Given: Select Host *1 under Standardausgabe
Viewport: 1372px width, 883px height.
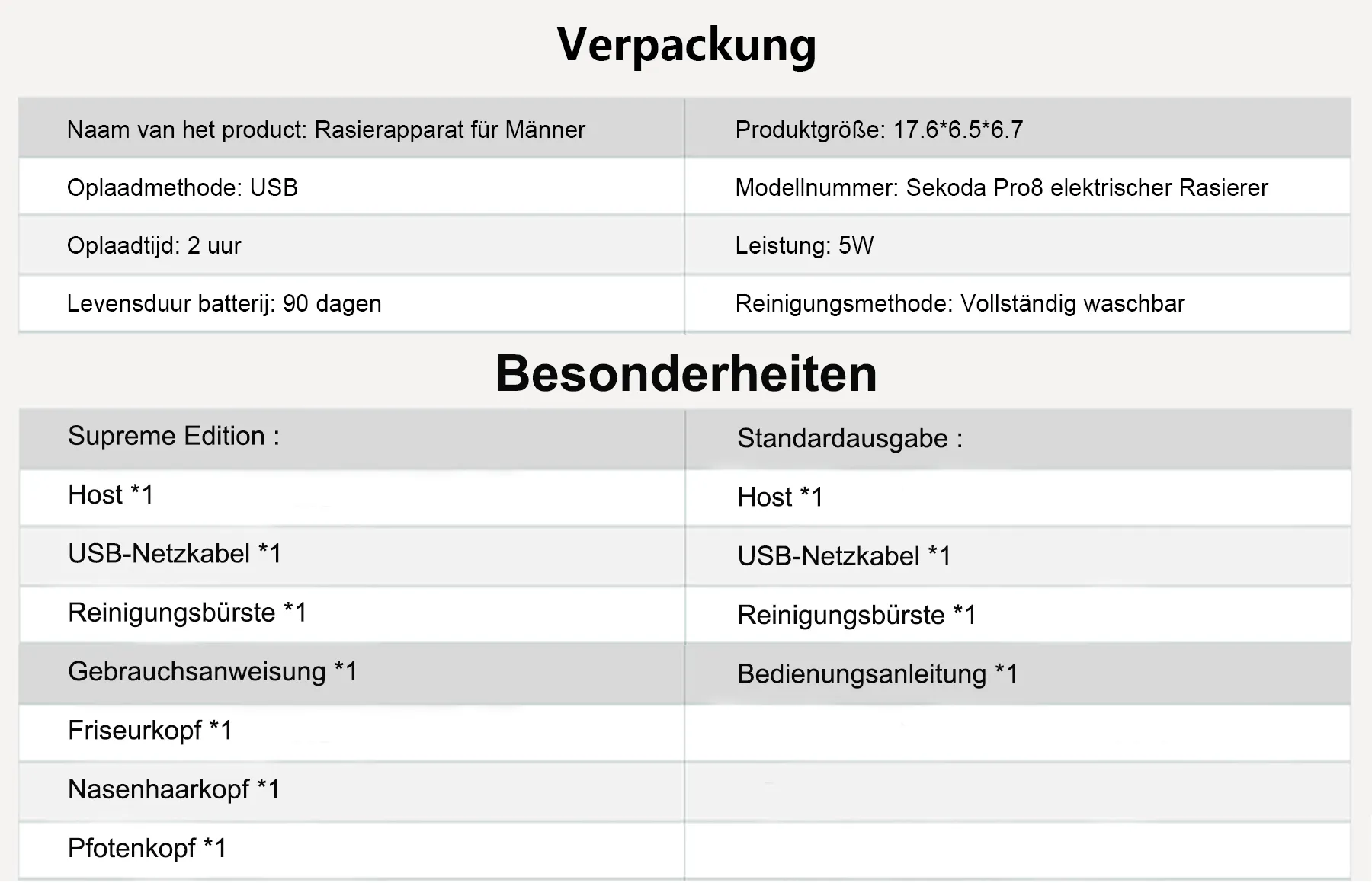Looking at the screenshot, I should 780,497.
